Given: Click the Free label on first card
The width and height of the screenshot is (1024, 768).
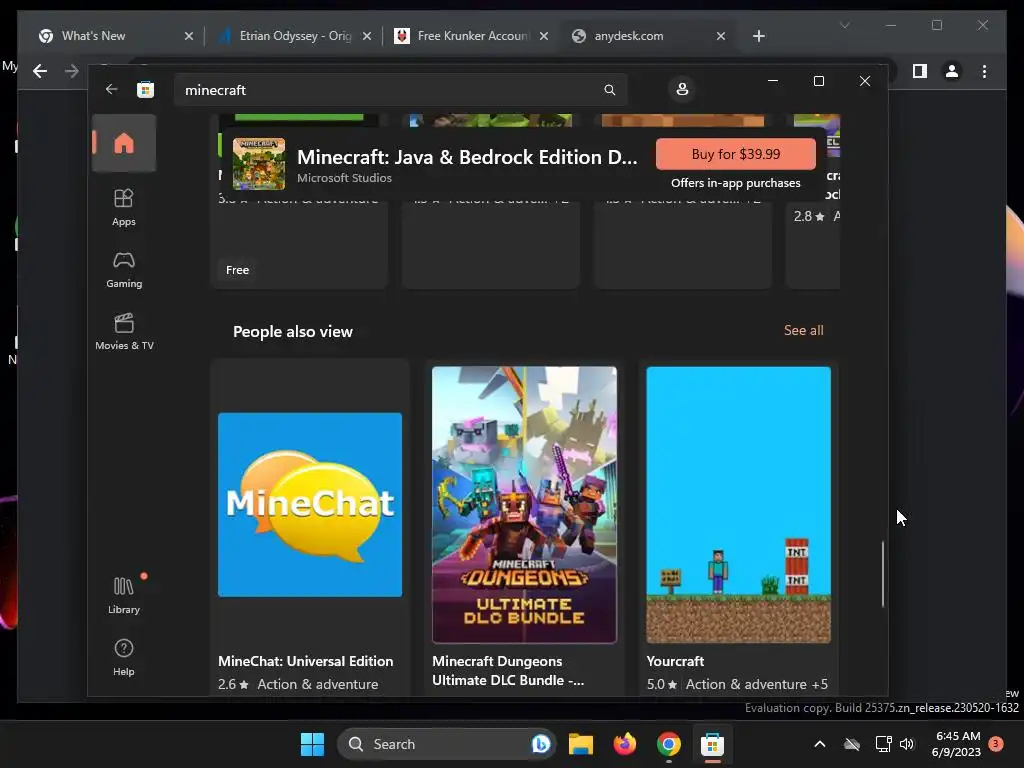Looking at the screenshot, I should 237,270.
